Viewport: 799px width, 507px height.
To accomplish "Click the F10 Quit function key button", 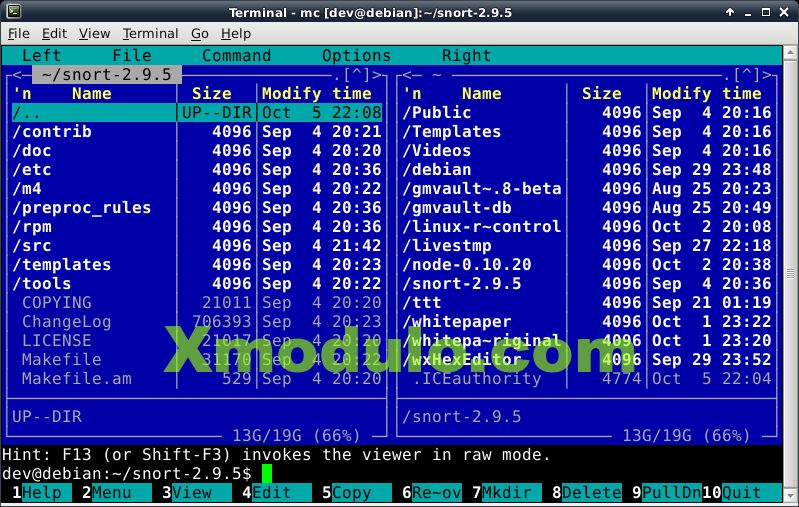I will click(x=742, y=492).
